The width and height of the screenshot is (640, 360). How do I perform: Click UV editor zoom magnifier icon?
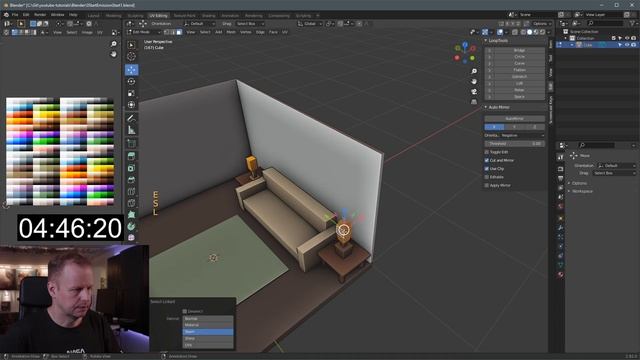[x=113, y=44]
